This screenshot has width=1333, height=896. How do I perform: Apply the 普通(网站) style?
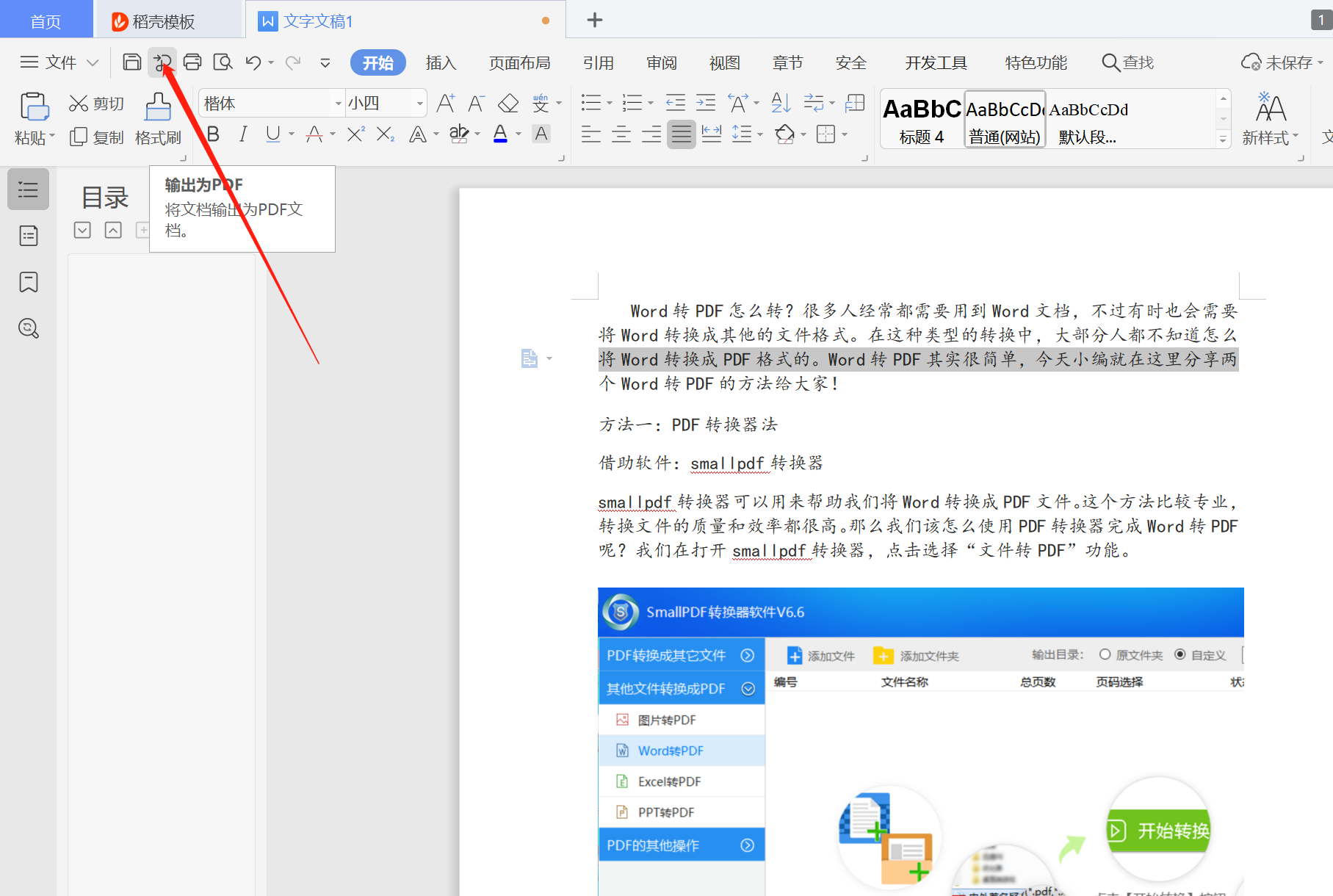(1005, 119)
